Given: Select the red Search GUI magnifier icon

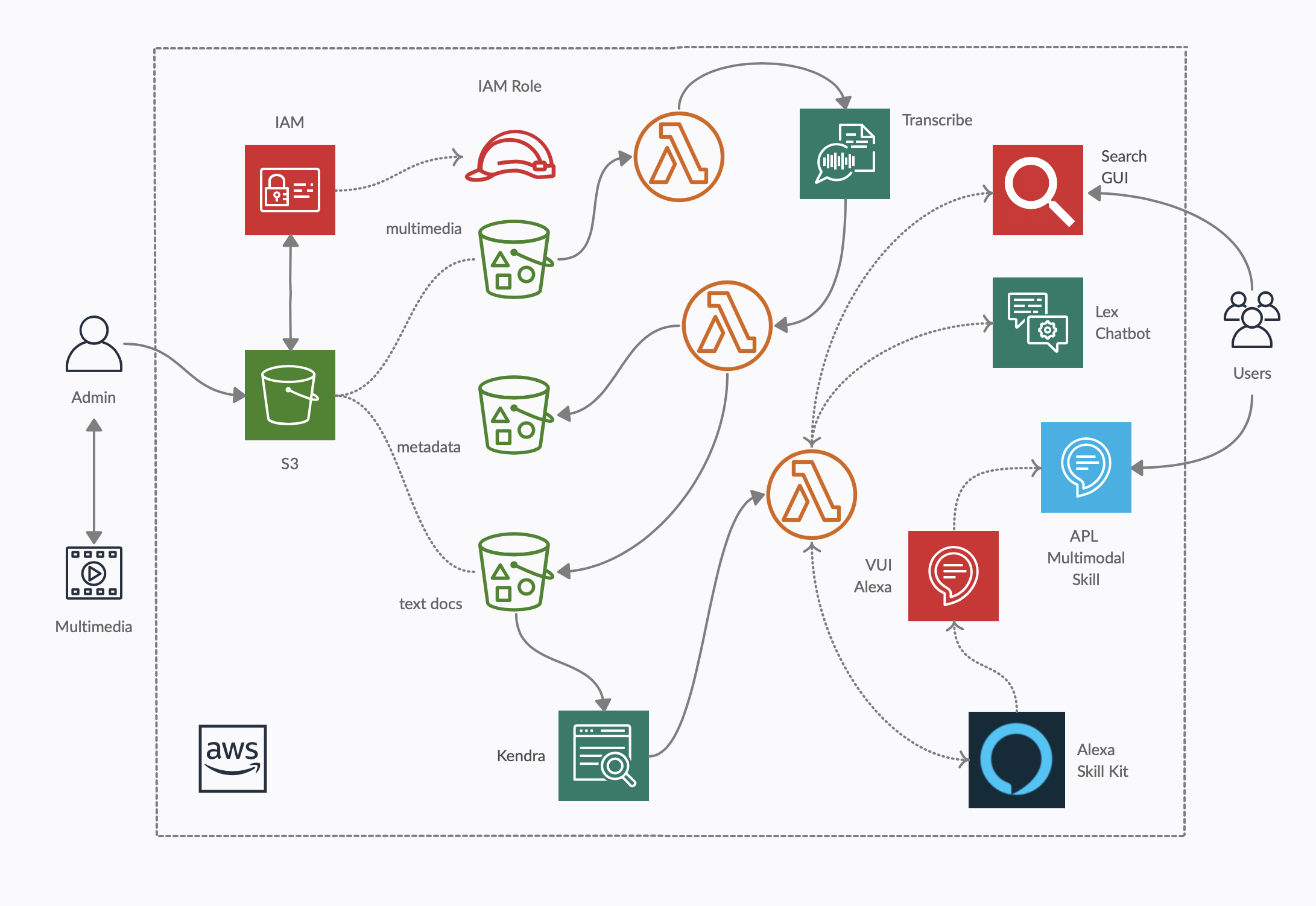Looking at the screenshot, I should (1037, 189).
